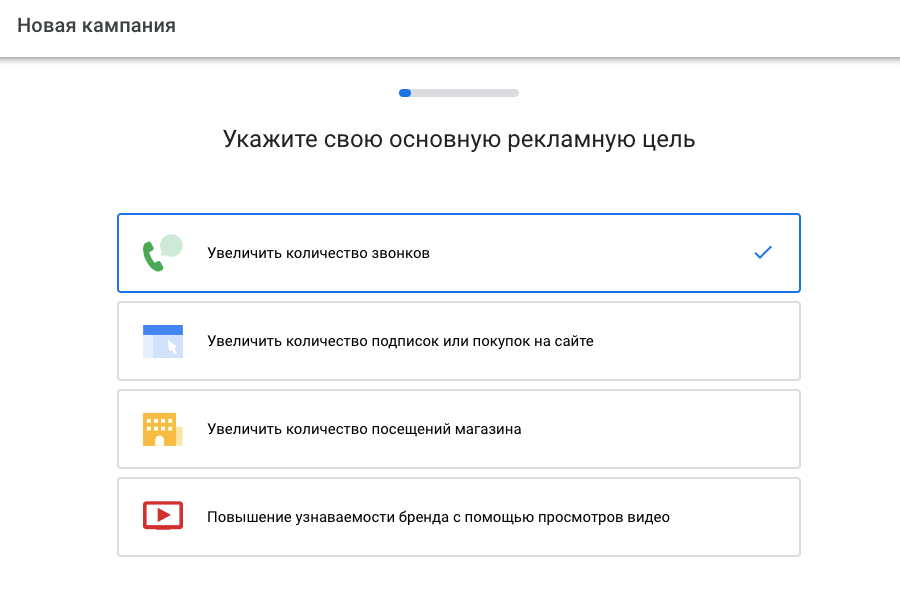Pick 'Повышение узнаваемости бренда' video views goal
The width and height of the screenshot is (900, 600).
[x=438, y=517]
